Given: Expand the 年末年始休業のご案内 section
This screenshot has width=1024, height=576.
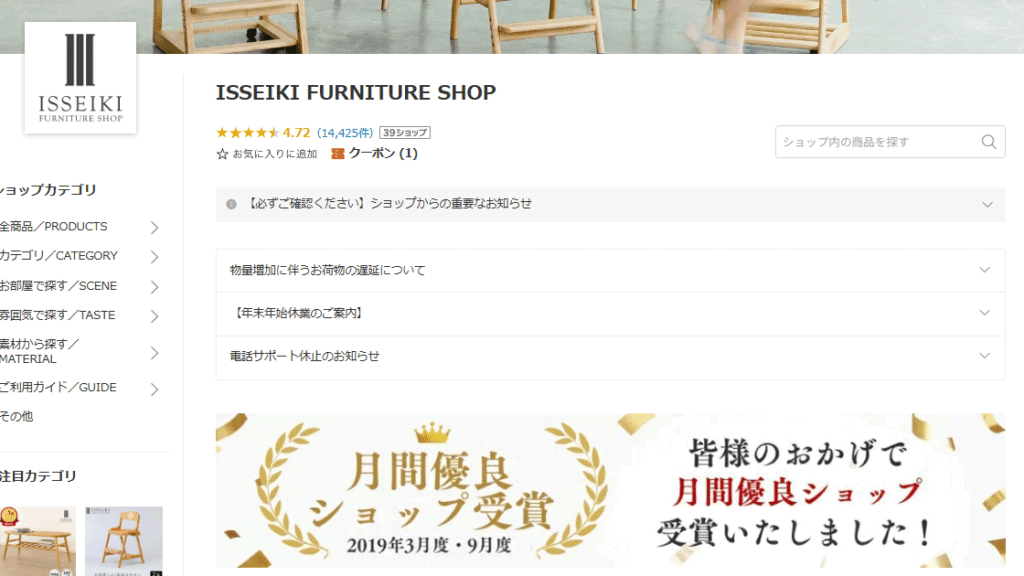Looking at the screenshot, I should (x=611, y=313).
